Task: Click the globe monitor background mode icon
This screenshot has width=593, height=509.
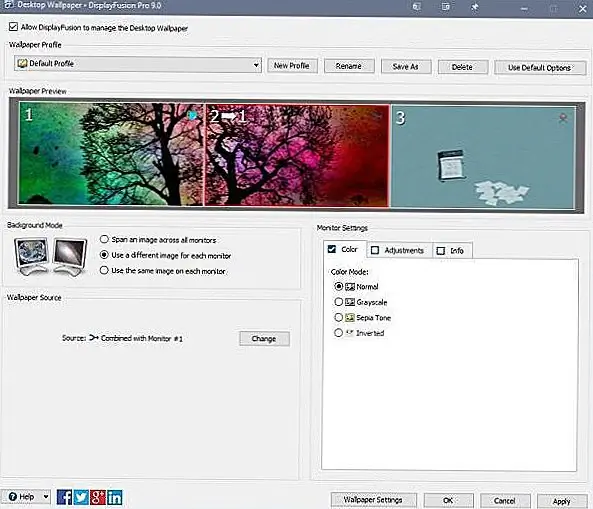Action: (32, 256)
